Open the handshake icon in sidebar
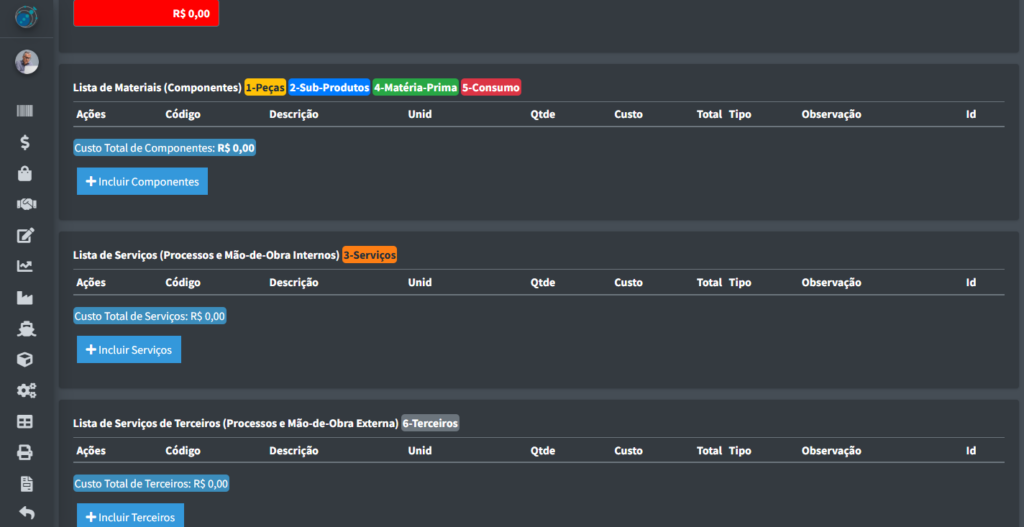This screenshot has height=527, width=1024. pyautogui.click(x=26, y=204)
